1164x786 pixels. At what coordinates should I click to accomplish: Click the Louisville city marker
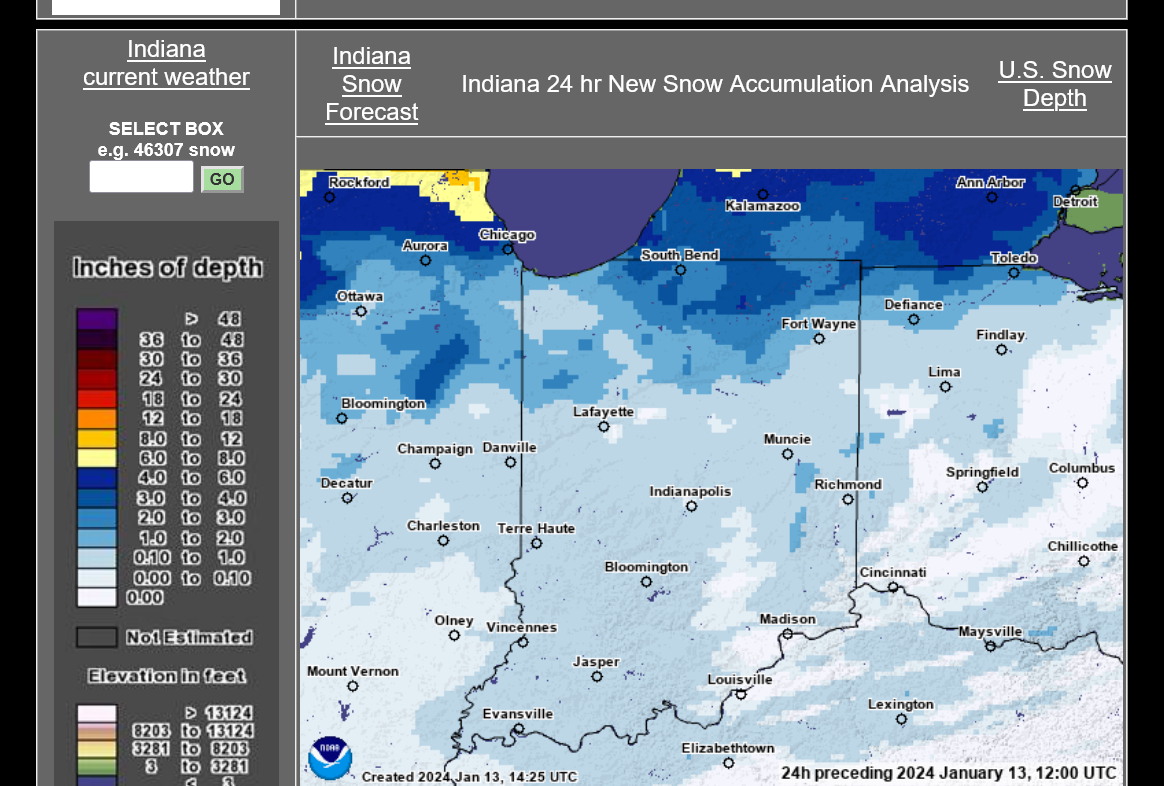(x=741, y=694)
